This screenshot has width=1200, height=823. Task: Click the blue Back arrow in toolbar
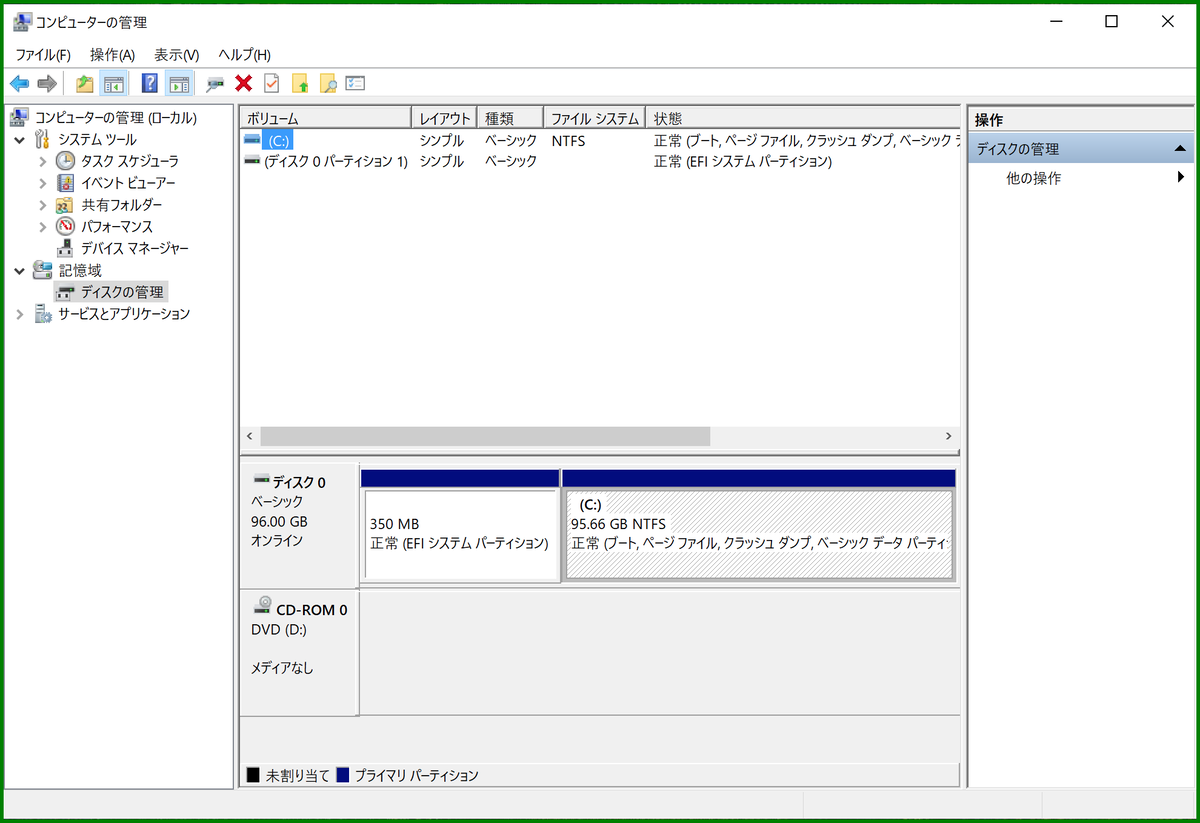coord(19,84)
